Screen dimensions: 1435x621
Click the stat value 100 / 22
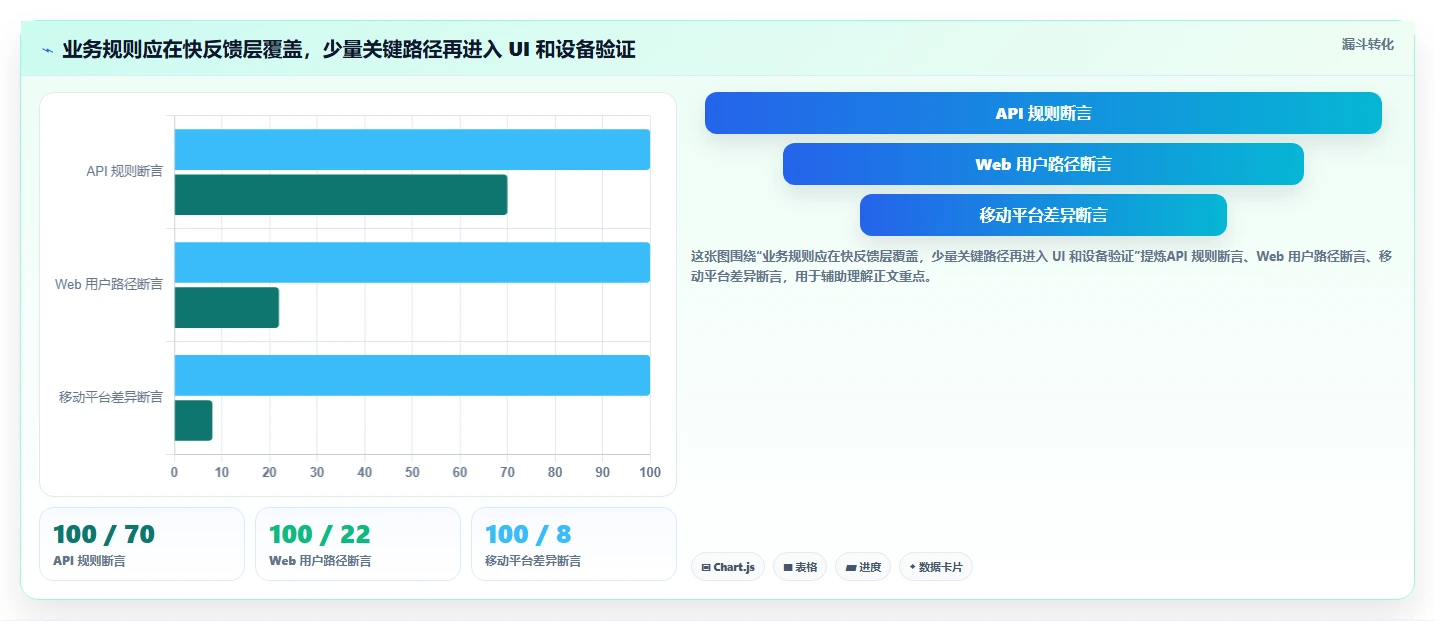(x=320, y=535)
